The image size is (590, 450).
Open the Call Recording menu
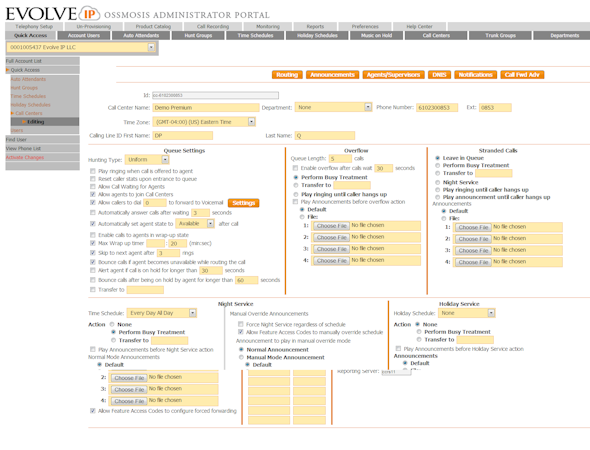tap(213, 26)
